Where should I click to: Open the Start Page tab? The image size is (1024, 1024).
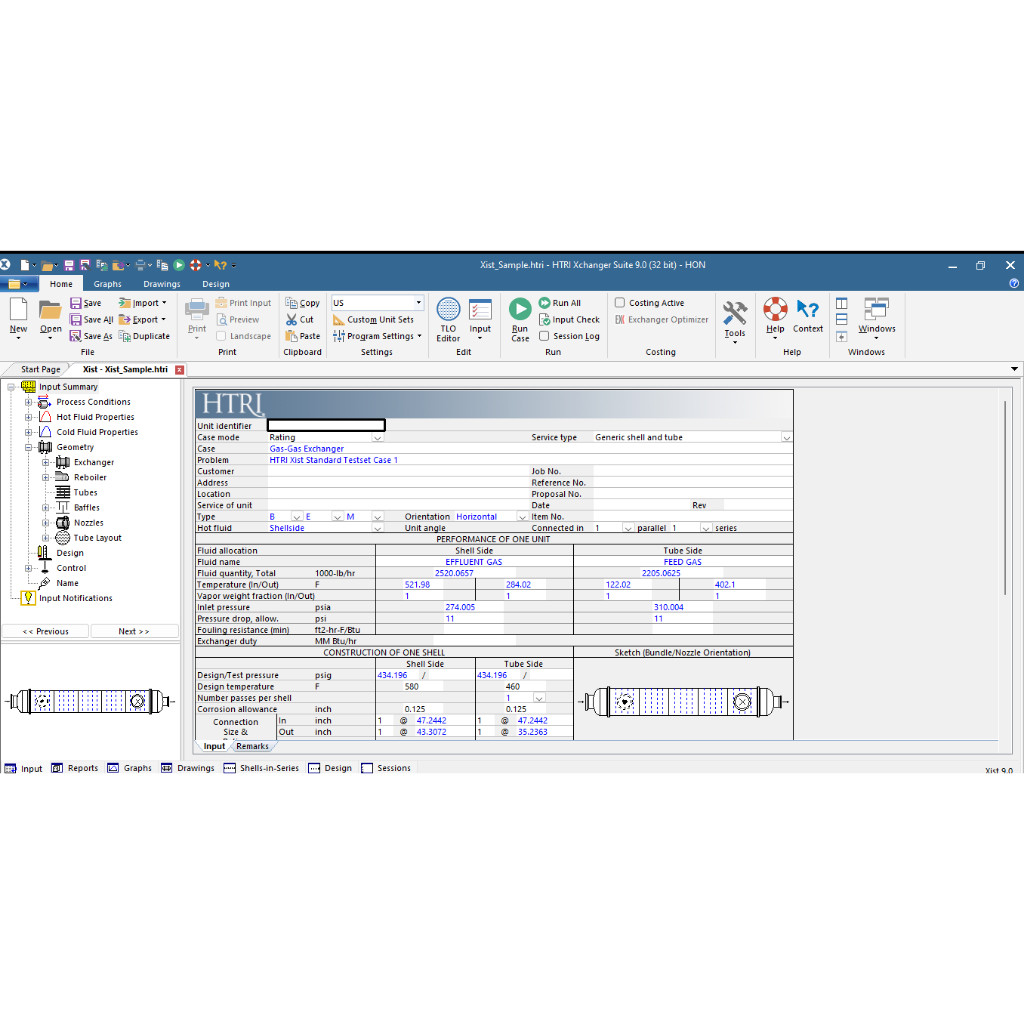40,369
